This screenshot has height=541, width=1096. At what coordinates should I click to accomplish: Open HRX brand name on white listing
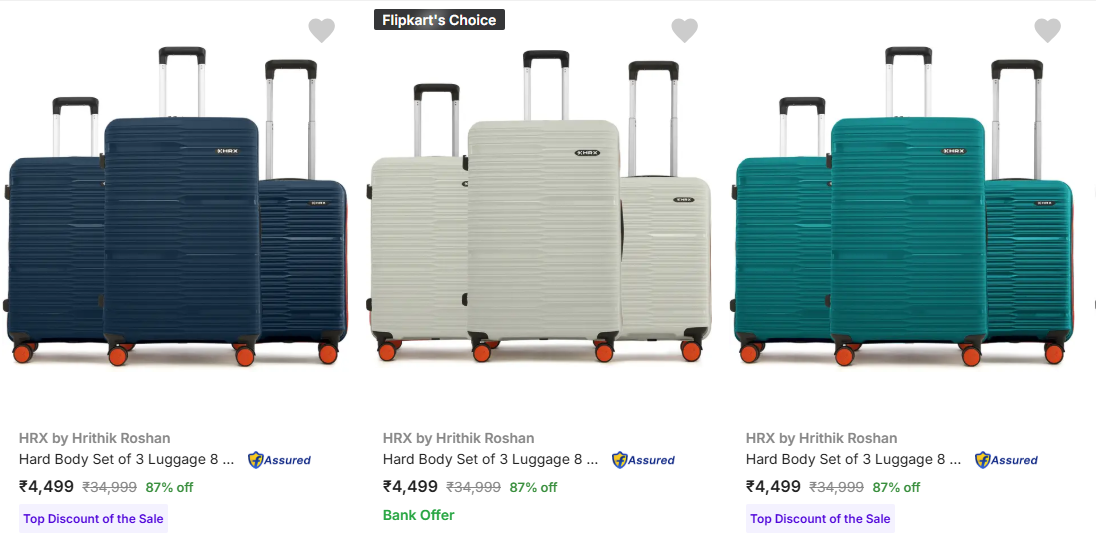click(x=459, y=438)
